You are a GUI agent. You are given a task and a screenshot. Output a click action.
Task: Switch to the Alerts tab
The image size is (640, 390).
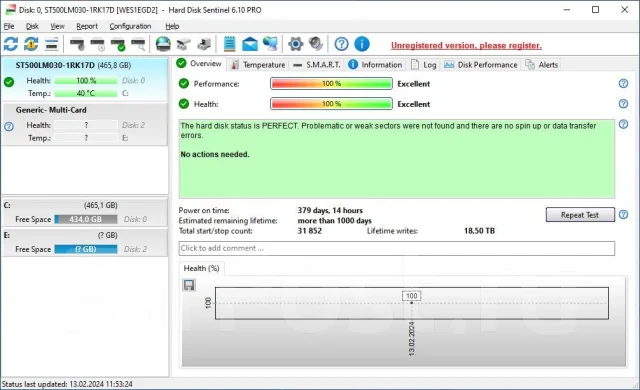point(542,65)
